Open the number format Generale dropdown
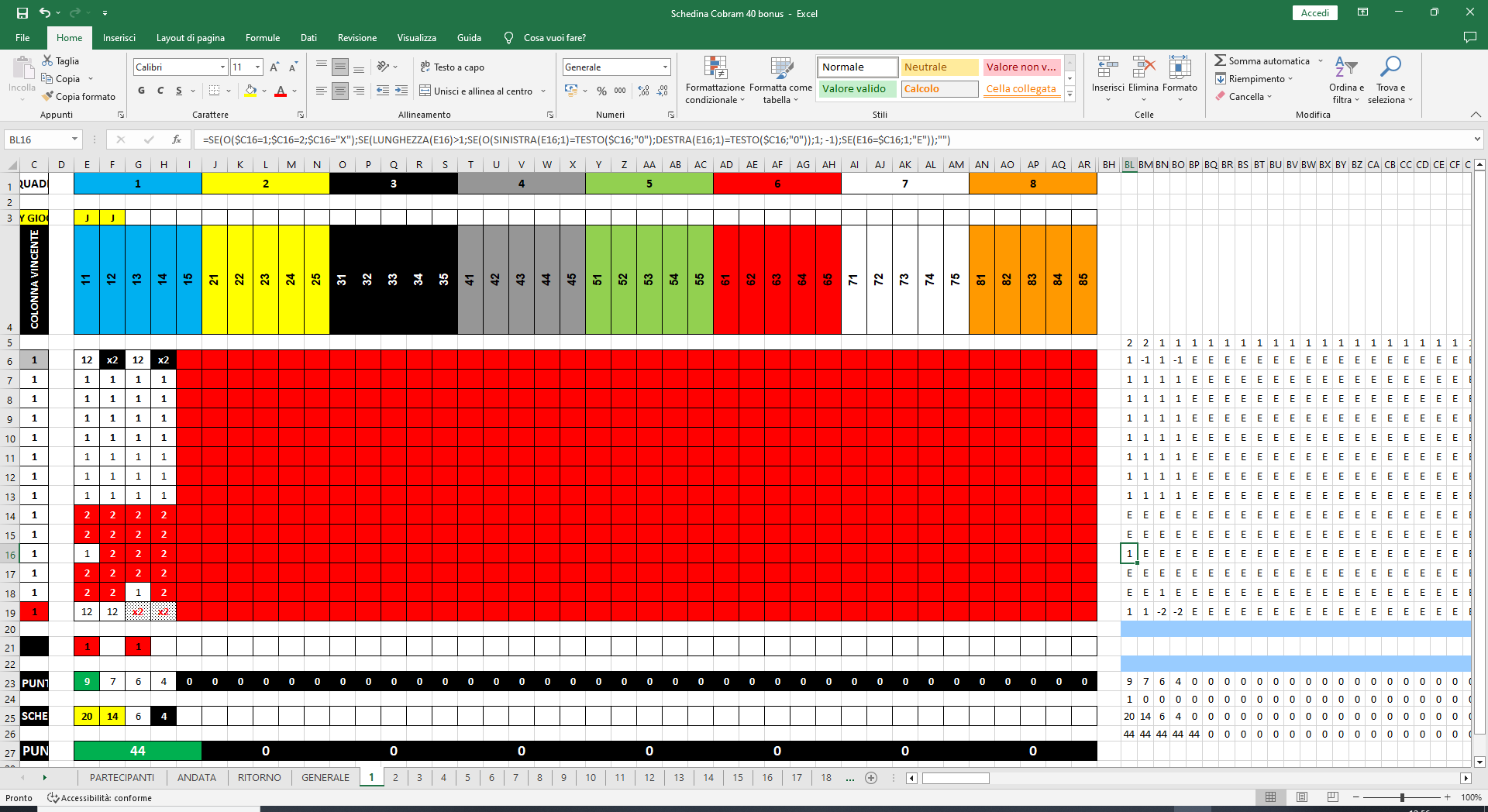The height and width of the screenshot is (812, 1488). click(665, 67)
